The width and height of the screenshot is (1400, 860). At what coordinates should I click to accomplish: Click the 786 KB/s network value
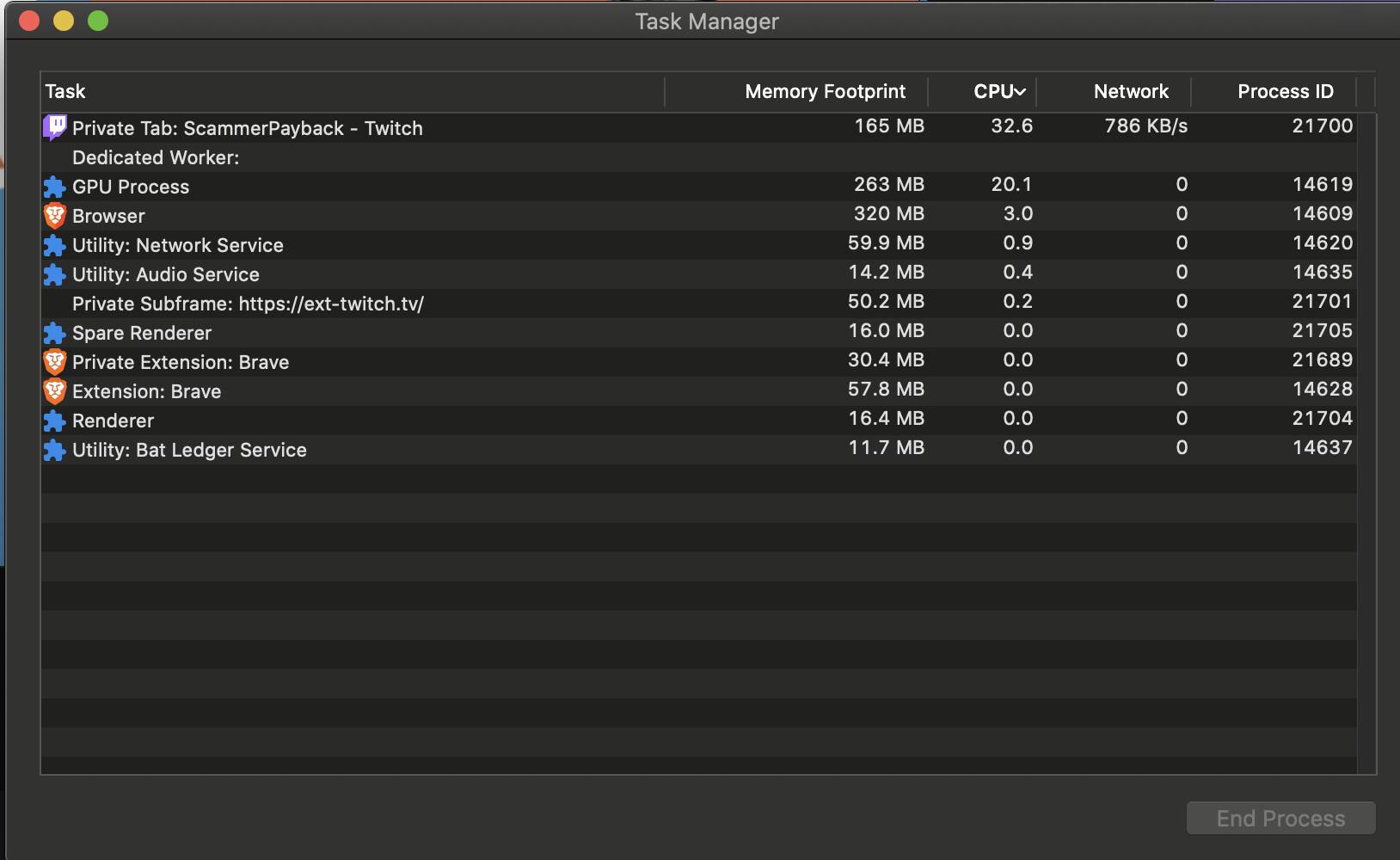(1146, 126)
